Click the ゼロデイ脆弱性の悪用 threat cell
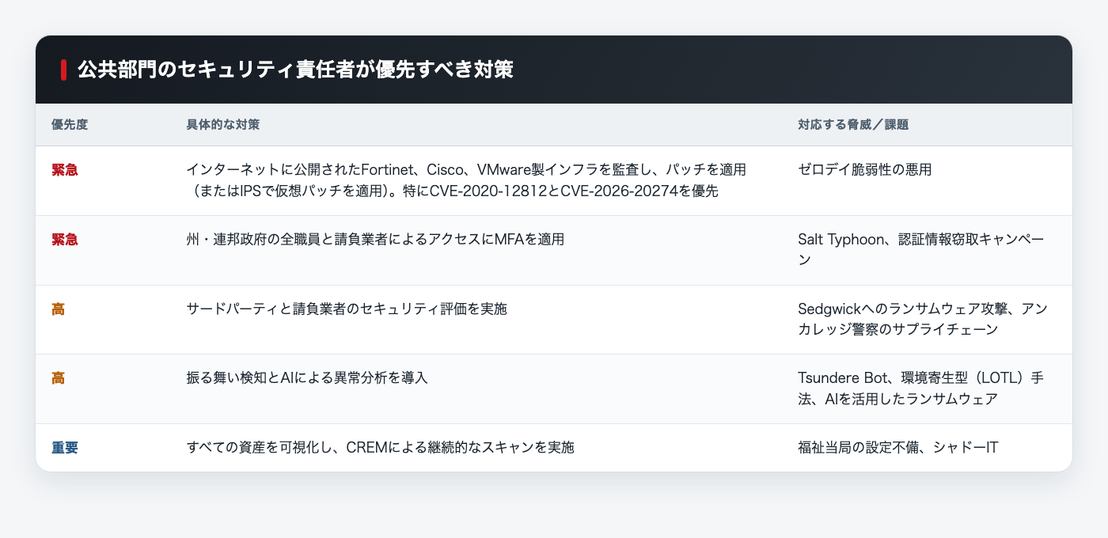Screen dimensions: 1108x538 tap(864, 170)
